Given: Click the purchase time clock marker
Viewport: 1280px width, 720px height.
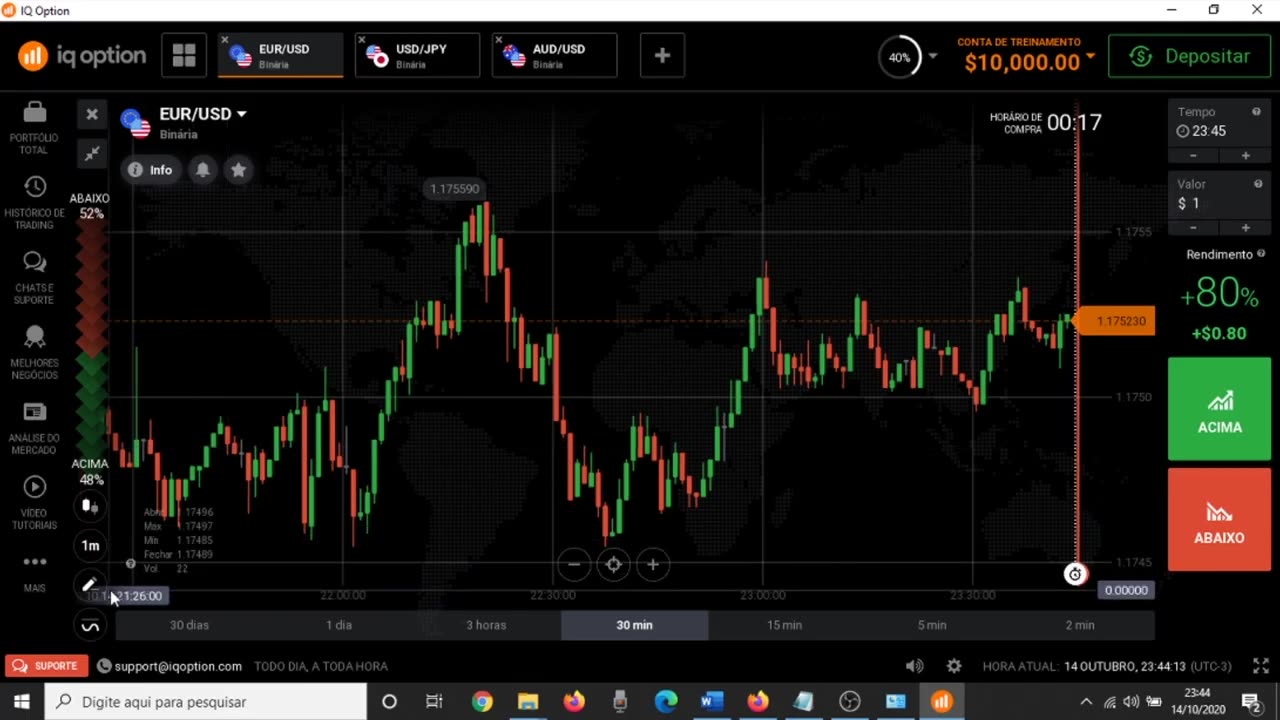Looking at the screenshot, I should tap(1075, 574).
